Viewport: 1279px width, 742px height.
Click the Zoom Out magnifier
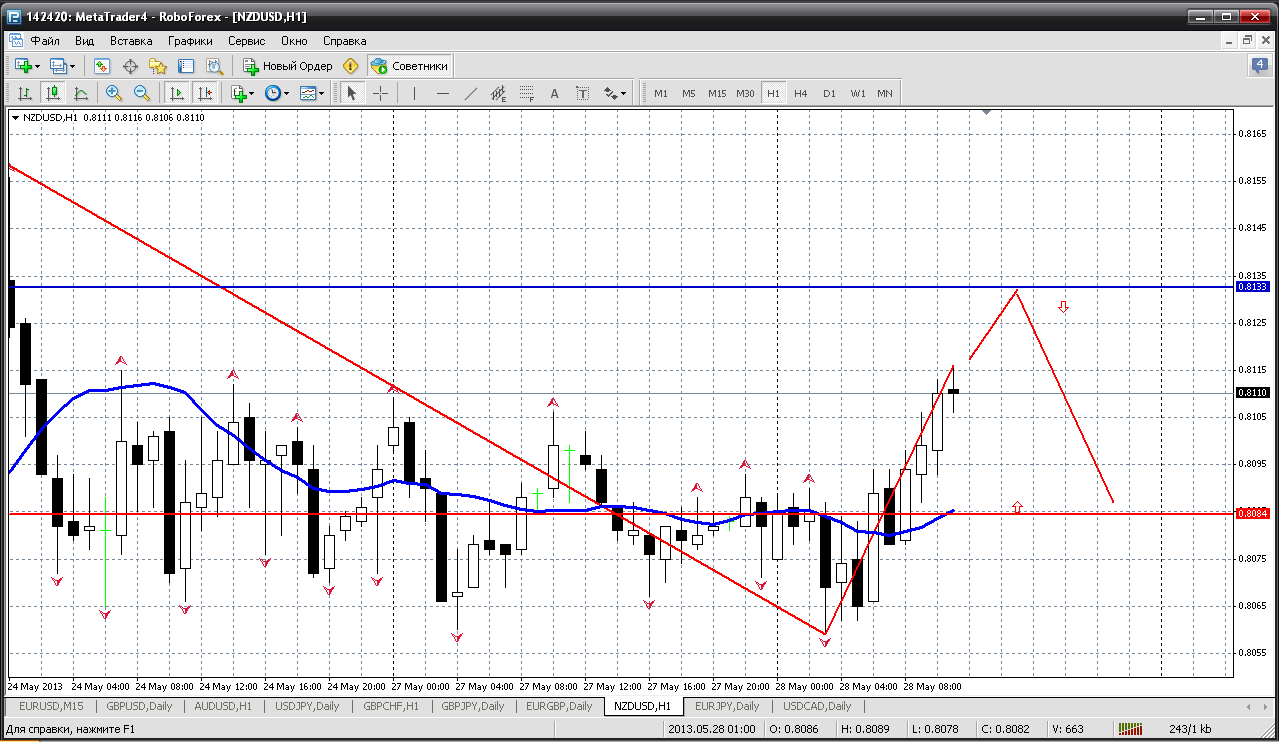142,93
